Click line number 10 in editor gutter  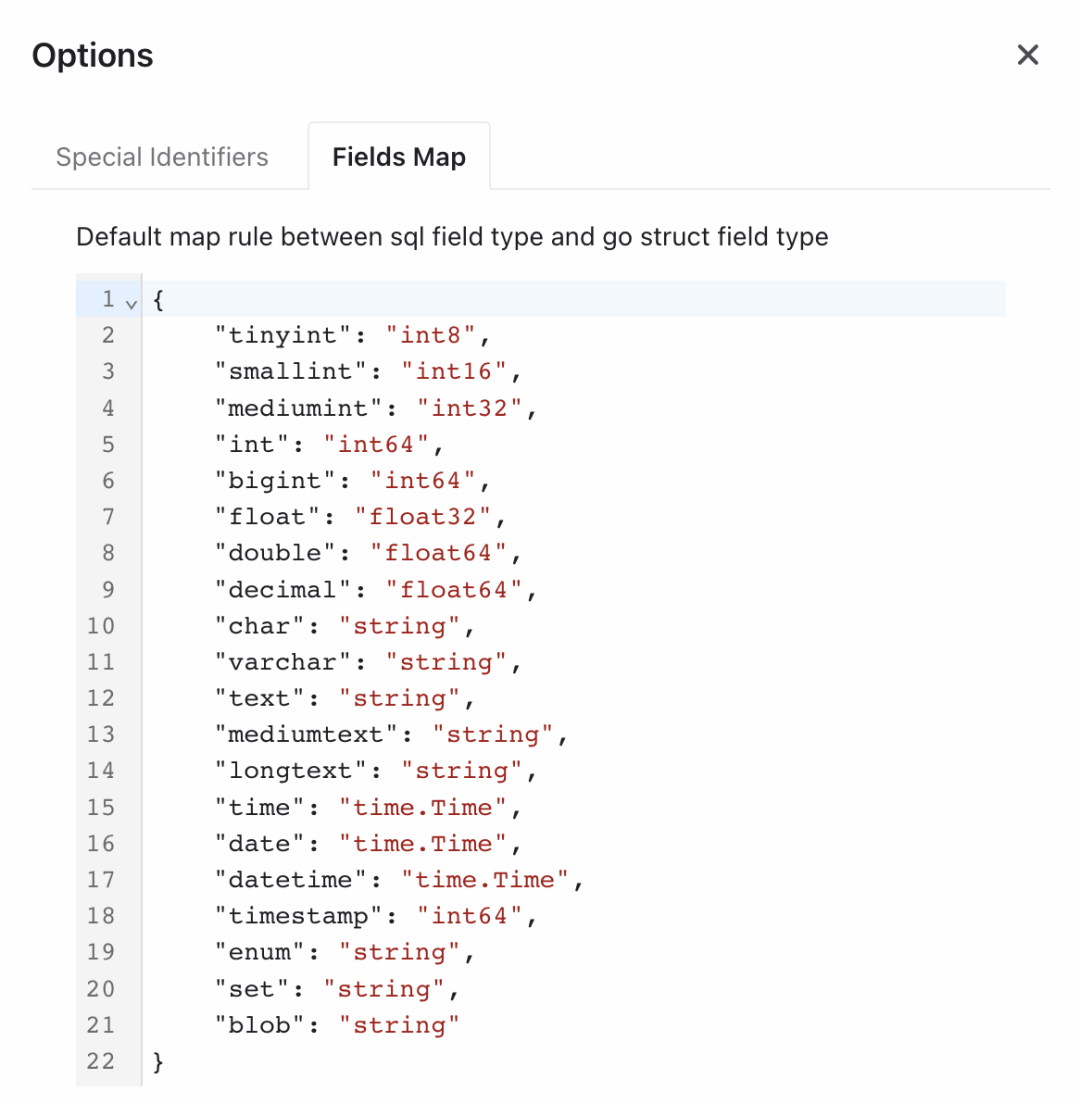point(101,625)
